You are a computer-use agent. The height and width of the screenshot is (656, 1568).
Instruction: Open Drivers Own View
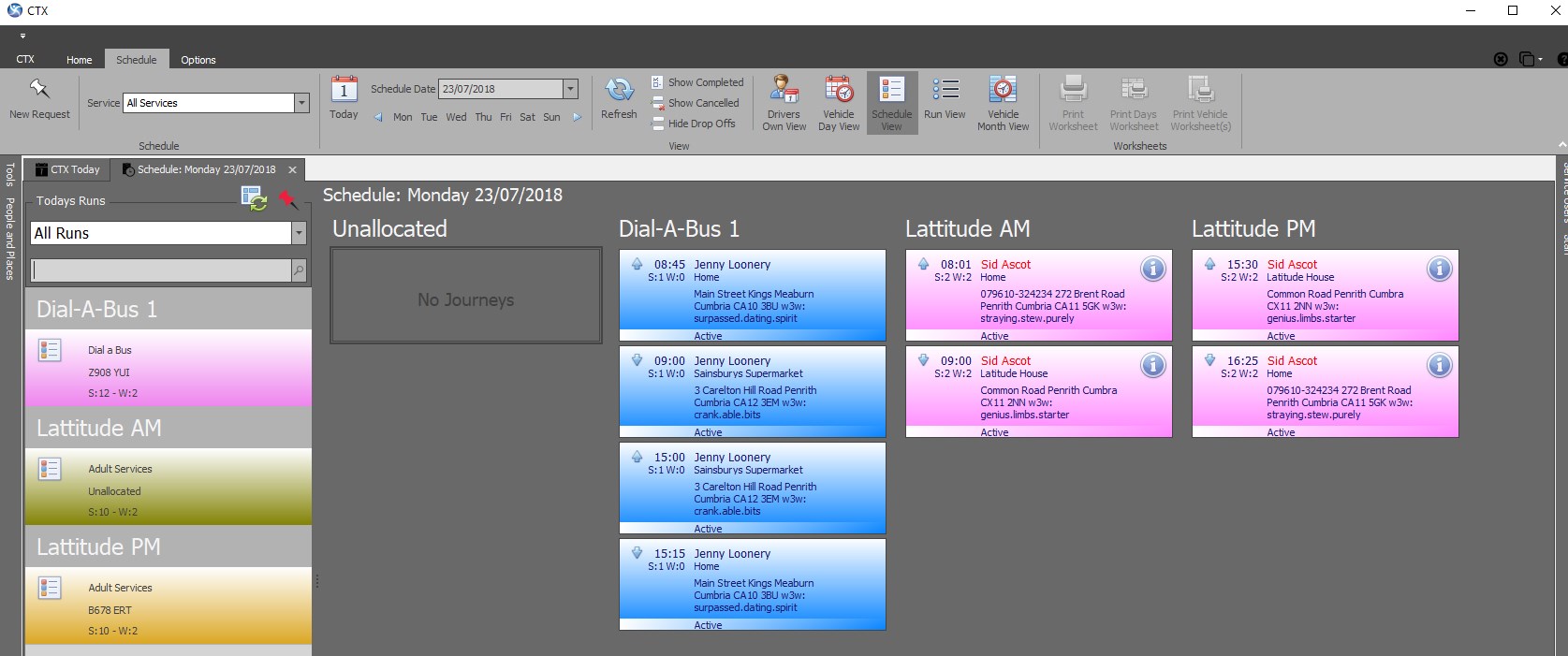point(784,103)
